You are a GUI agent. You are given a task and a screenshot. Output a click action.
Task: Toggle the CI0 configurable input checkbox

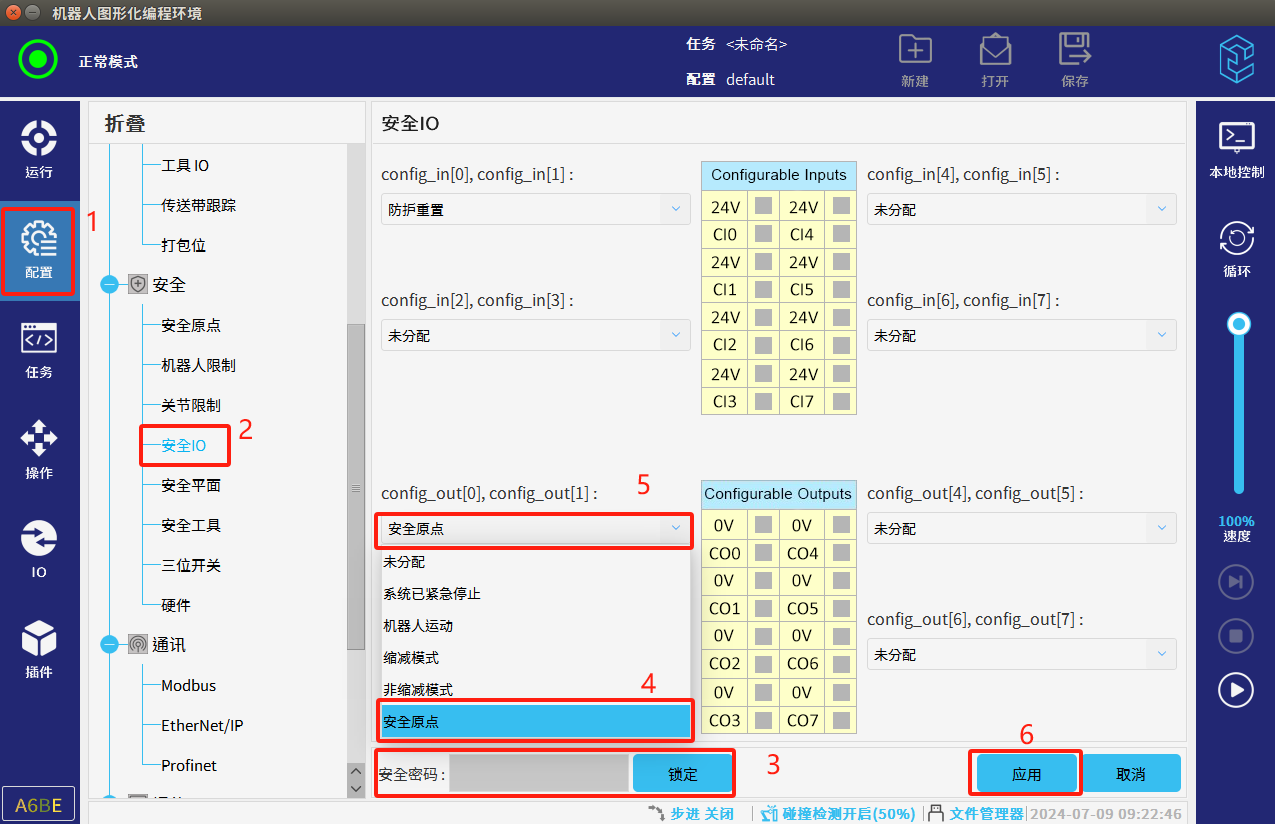[x=763, y=235]
